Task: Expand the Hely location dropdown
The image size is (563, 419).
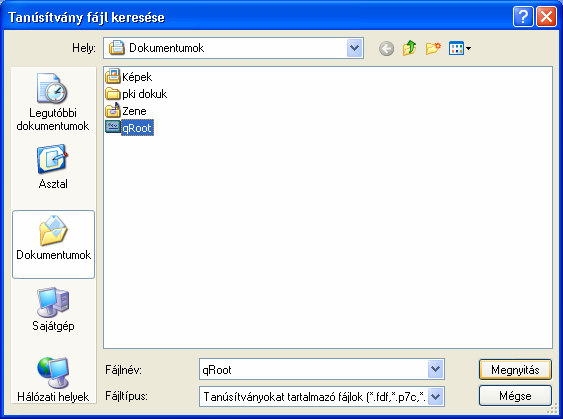Action: point(355,48)
